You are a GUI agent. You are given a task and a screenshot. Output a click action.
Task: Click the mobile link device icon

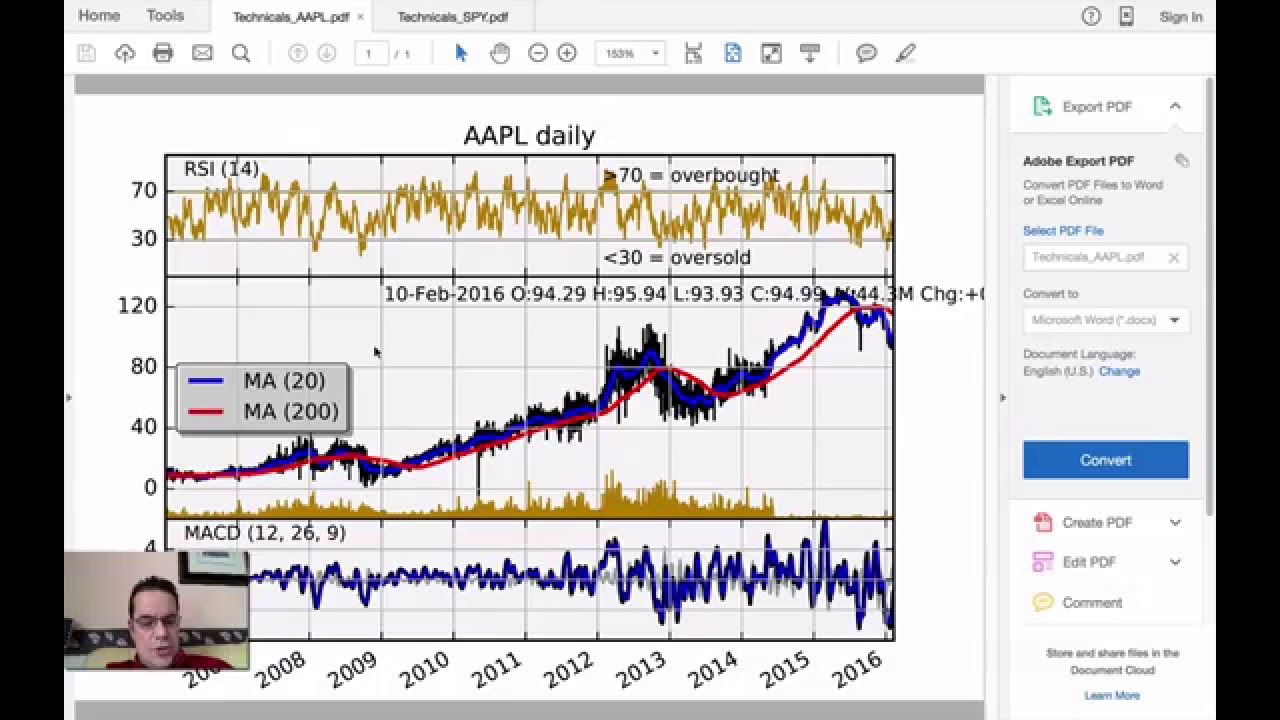pos(1126,16)
